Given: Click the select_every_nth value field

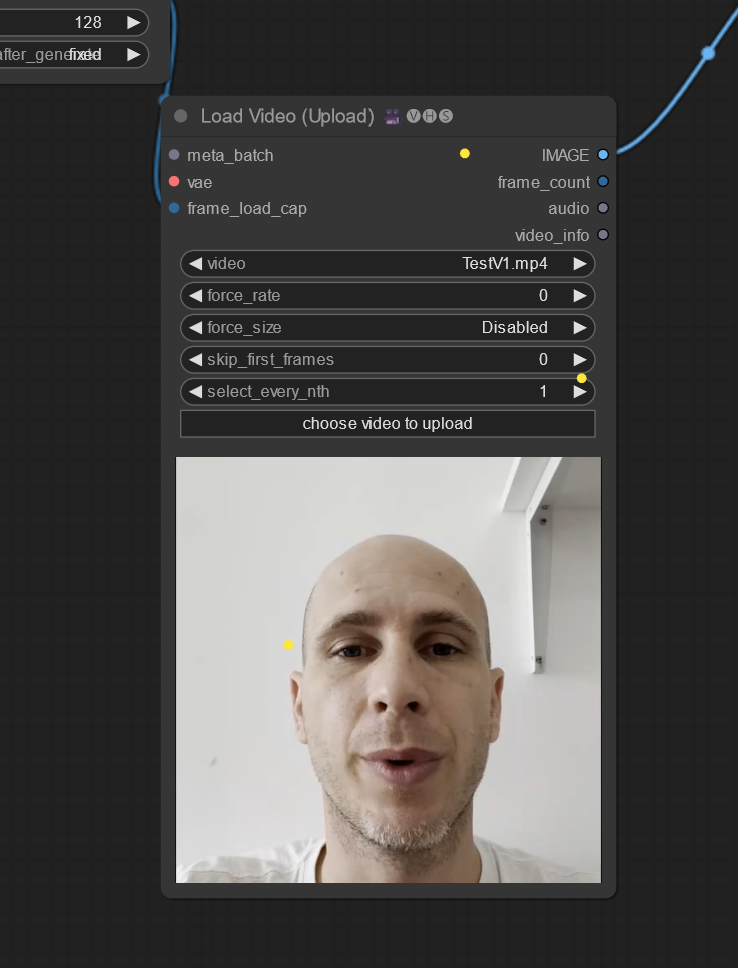Looking at the screenshot, I should click(388, 392).
